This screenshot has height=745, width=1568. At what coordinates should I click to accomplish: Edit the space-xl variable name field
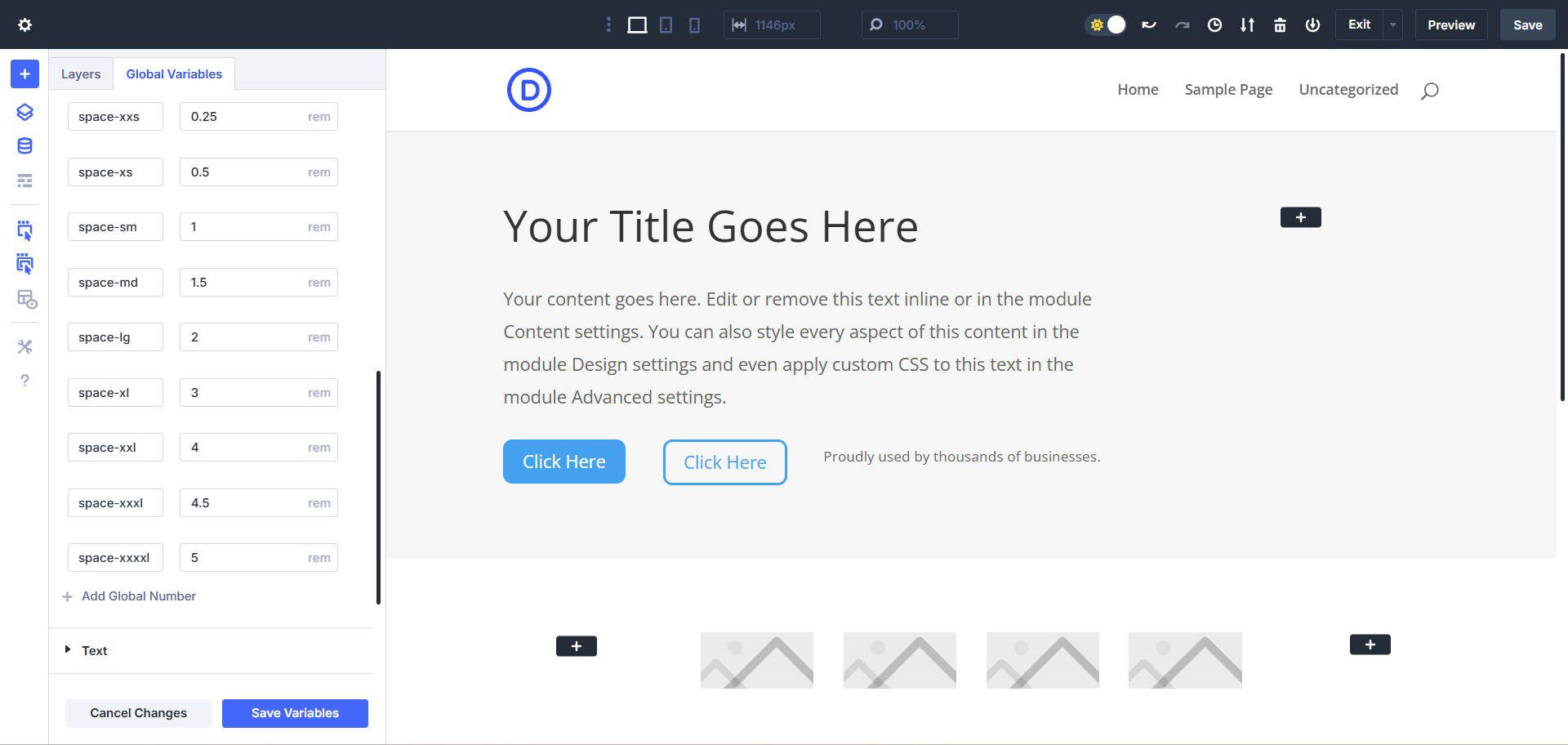point(115,393)
